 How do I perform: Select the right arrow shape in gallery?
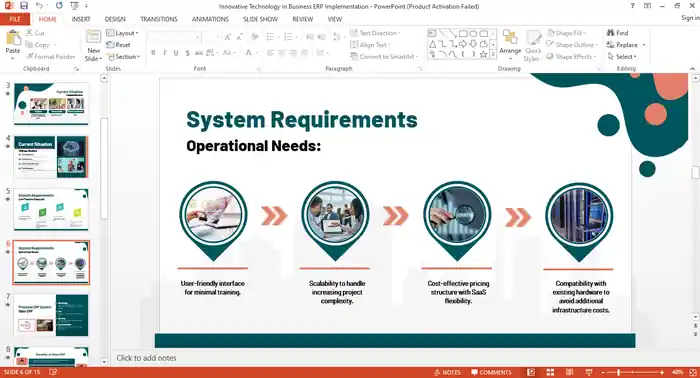tap(463, 44)
